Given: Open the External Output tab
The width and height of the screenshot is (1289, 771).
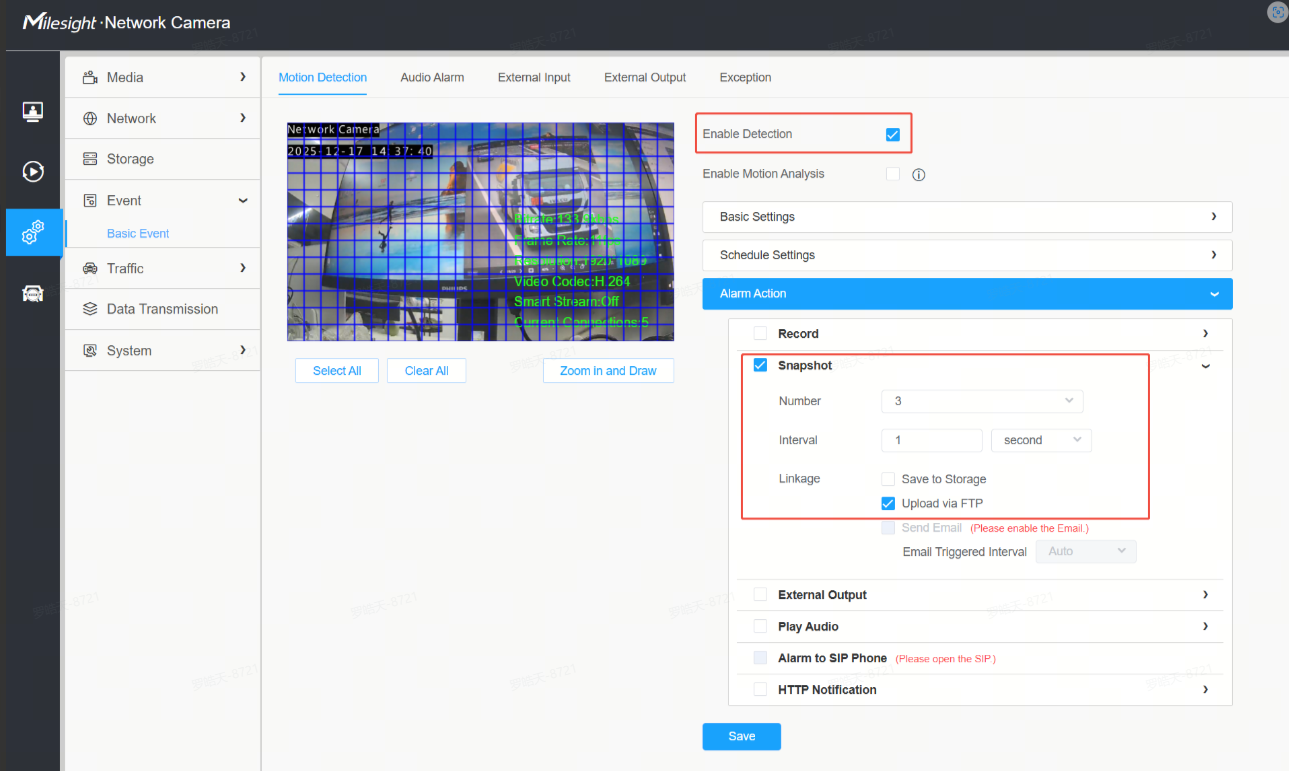Looking at the screenshot, I should pyautogui.click(x=645, y=77).
